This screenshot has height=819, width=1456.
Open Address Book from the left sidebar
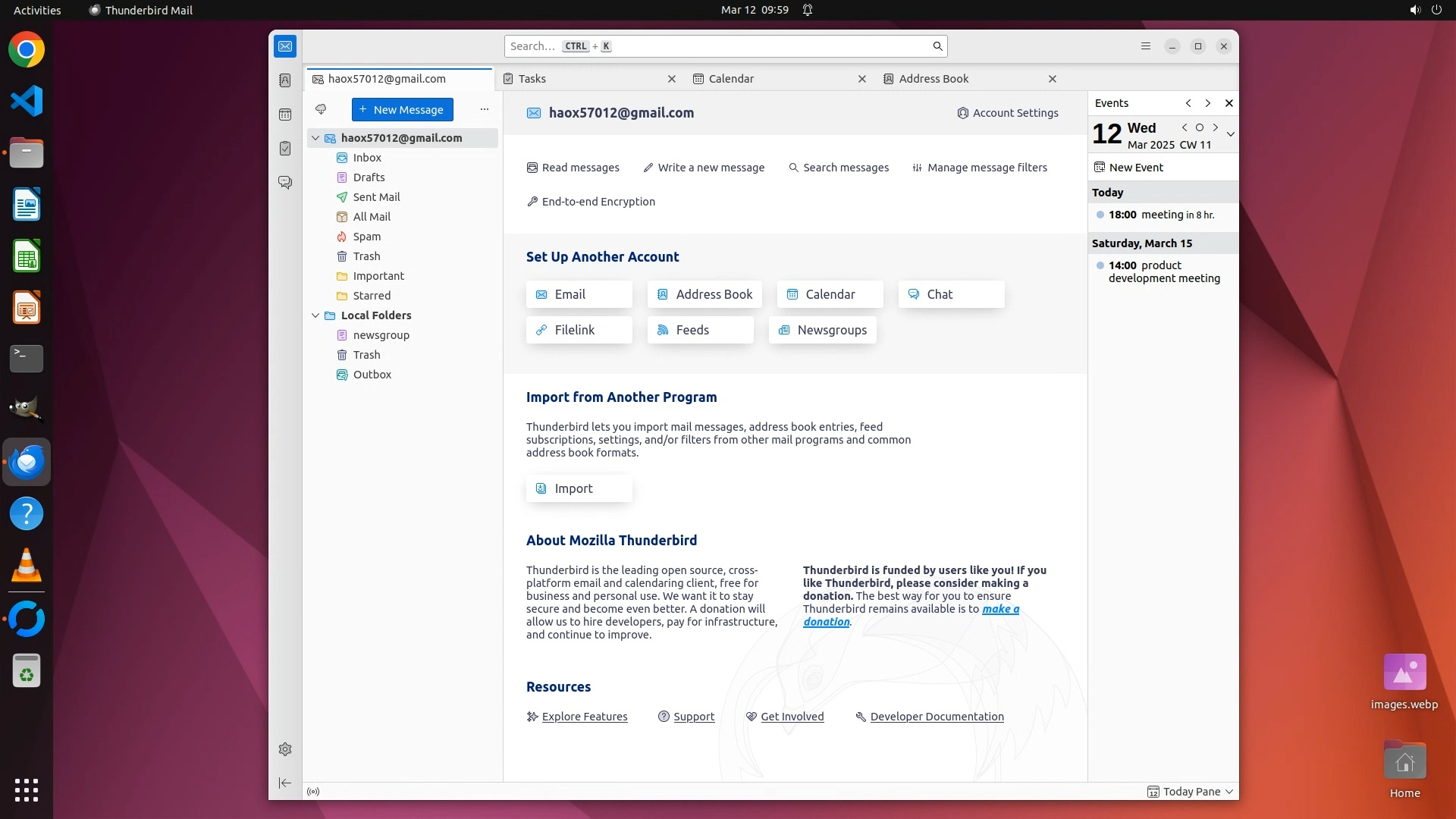[285, 80]
